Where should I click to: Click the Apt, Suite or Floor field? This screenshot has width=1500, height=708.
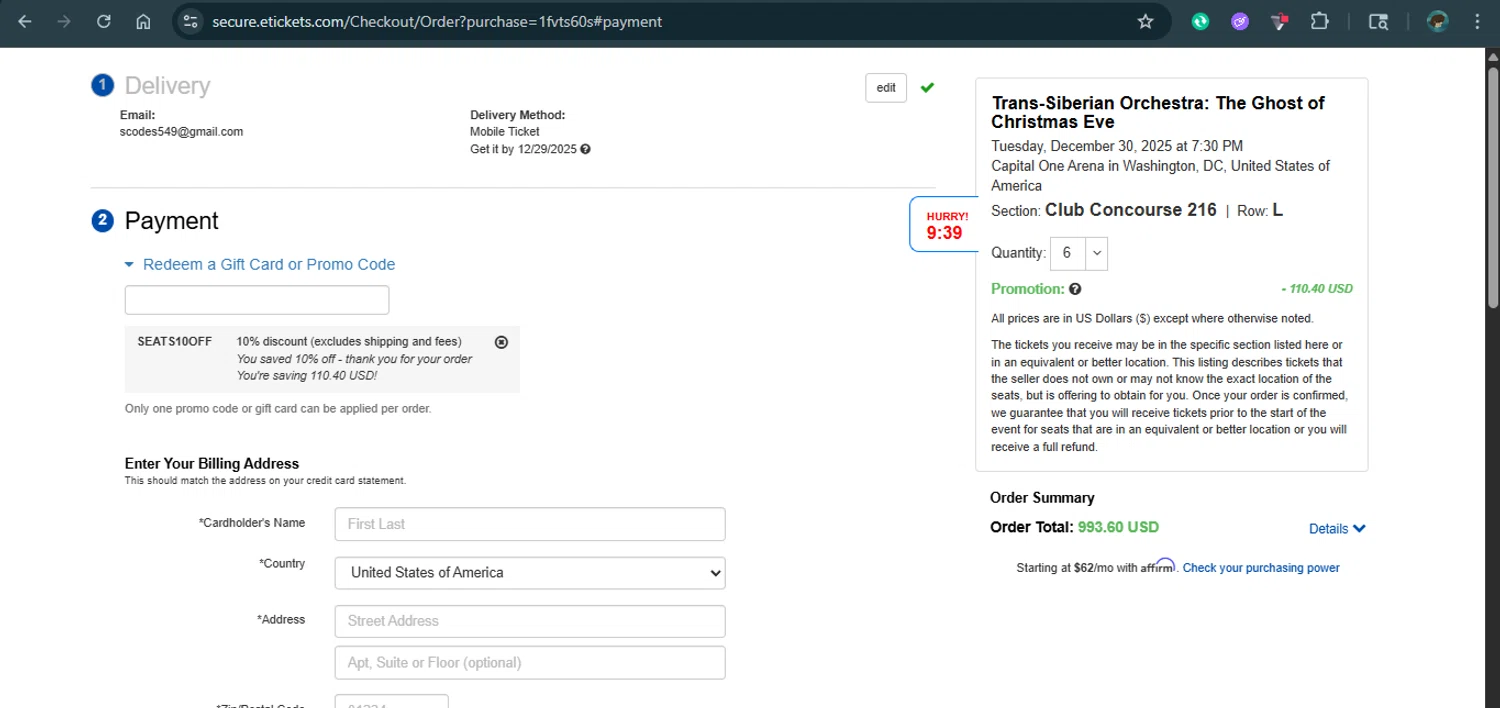(x=530, y=663)
